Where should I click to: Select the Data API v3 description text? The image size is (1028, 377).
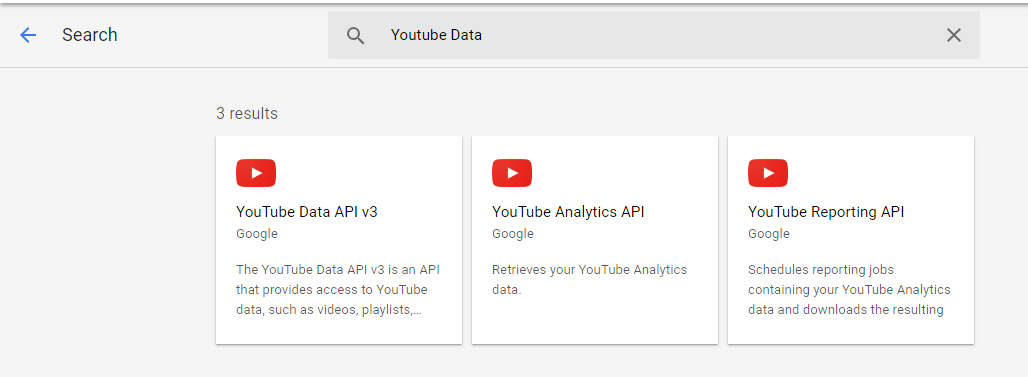(x=332, y=290)
